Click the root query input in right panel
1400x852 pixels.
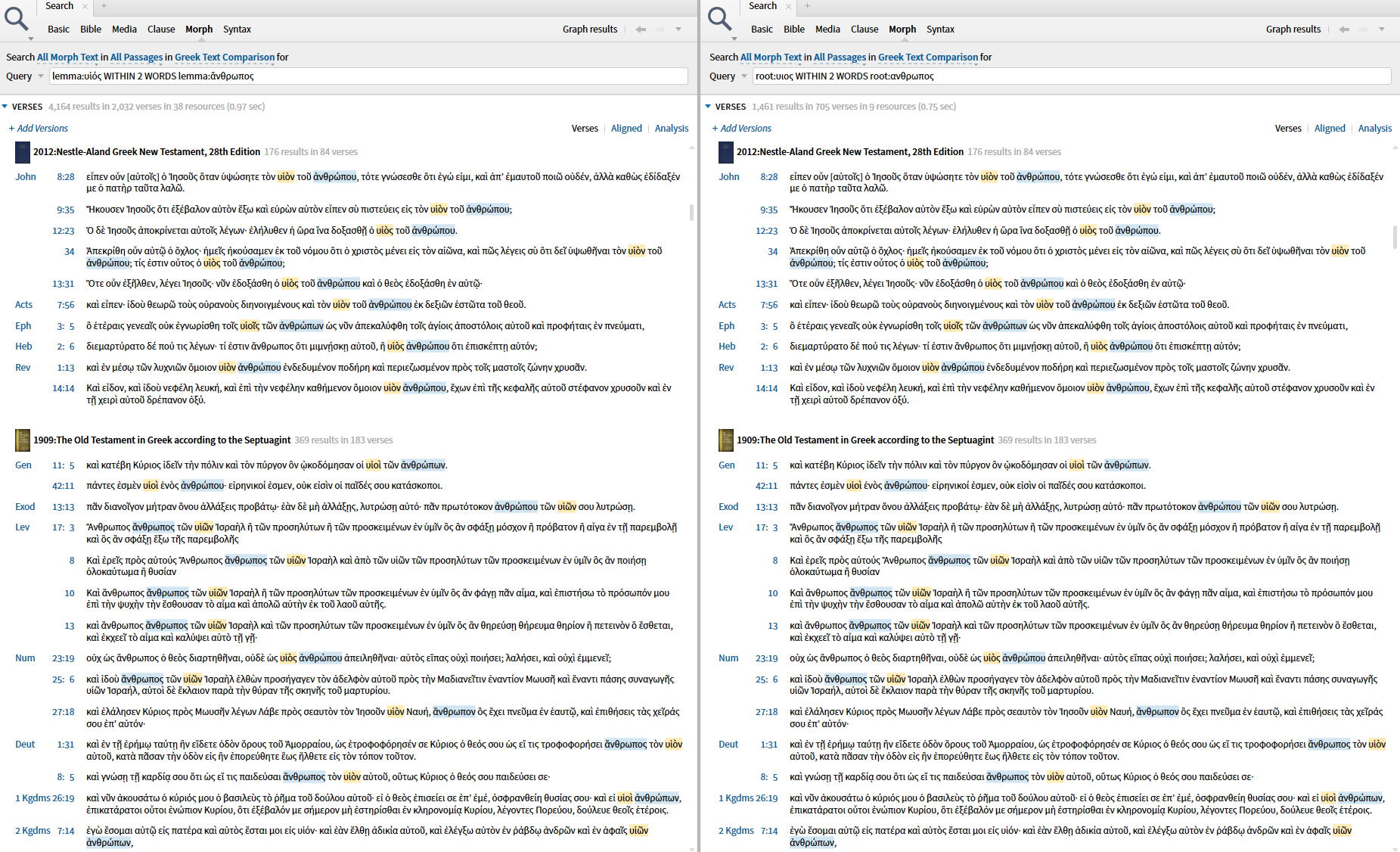(x=1072, y=76)
